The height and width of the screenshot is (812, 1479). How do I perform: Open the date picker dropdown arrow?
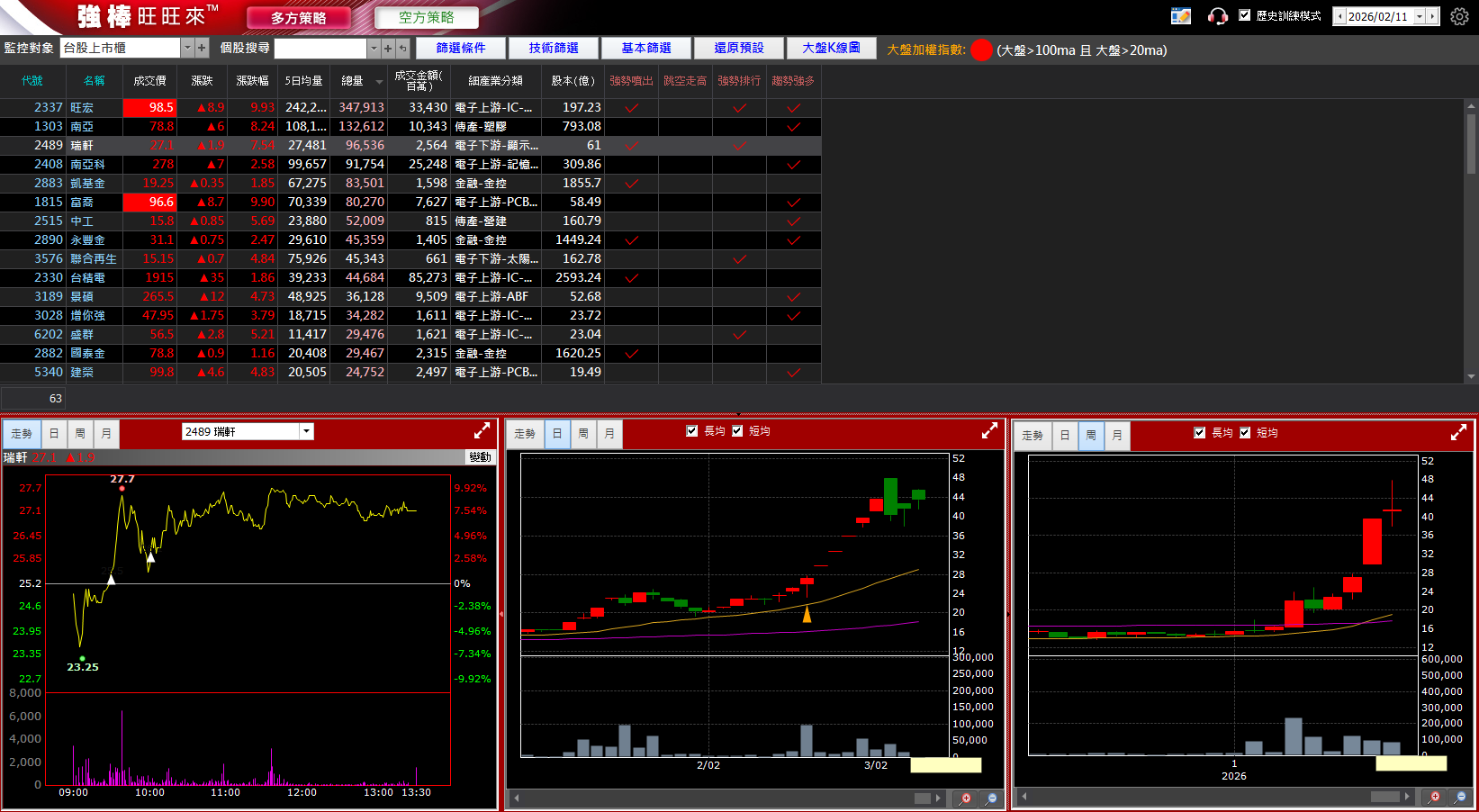1420,16
